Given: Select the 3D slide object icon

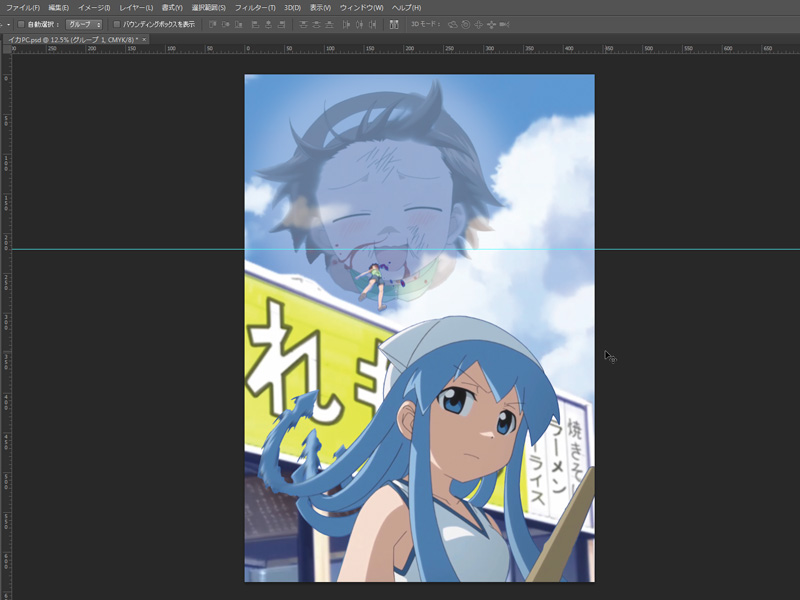Looking at the screenshot, I should (x=491, y=24).
